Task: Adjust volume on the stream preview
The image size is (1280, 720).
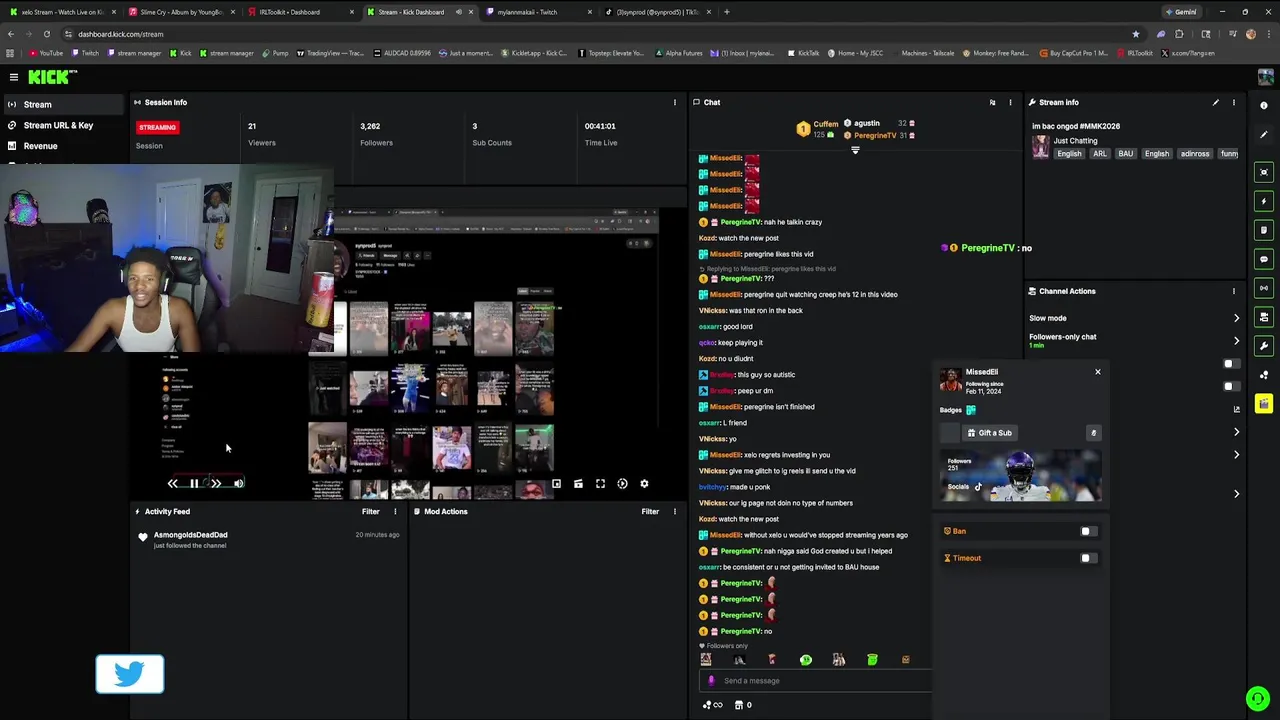Action: 238,484
